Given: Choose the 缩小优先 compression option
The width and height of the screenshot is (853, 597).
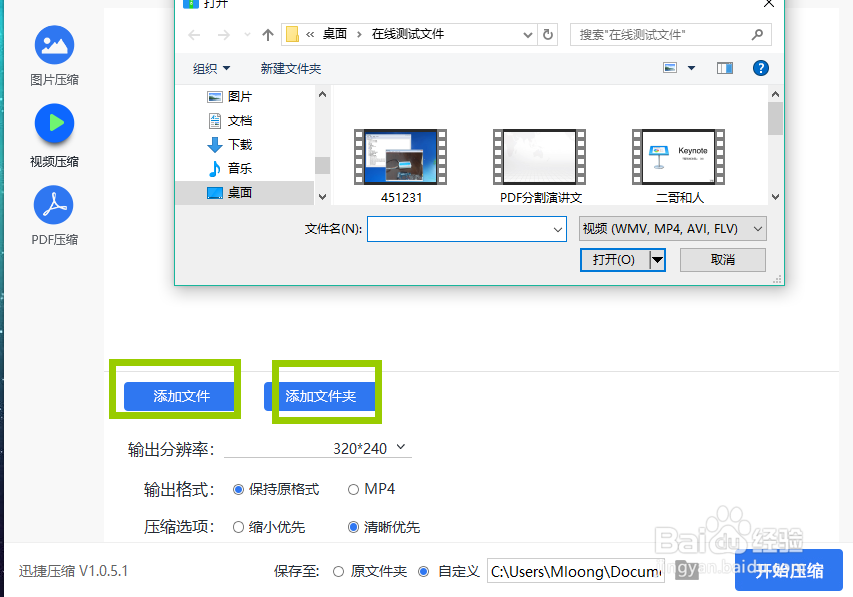Looking at the screenshot, I should [239, 527].
